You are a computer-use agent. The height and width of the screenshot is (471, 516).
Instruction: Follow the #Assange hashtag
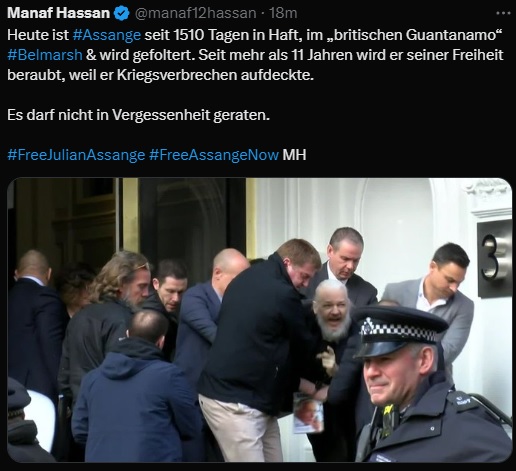point(107,35)
